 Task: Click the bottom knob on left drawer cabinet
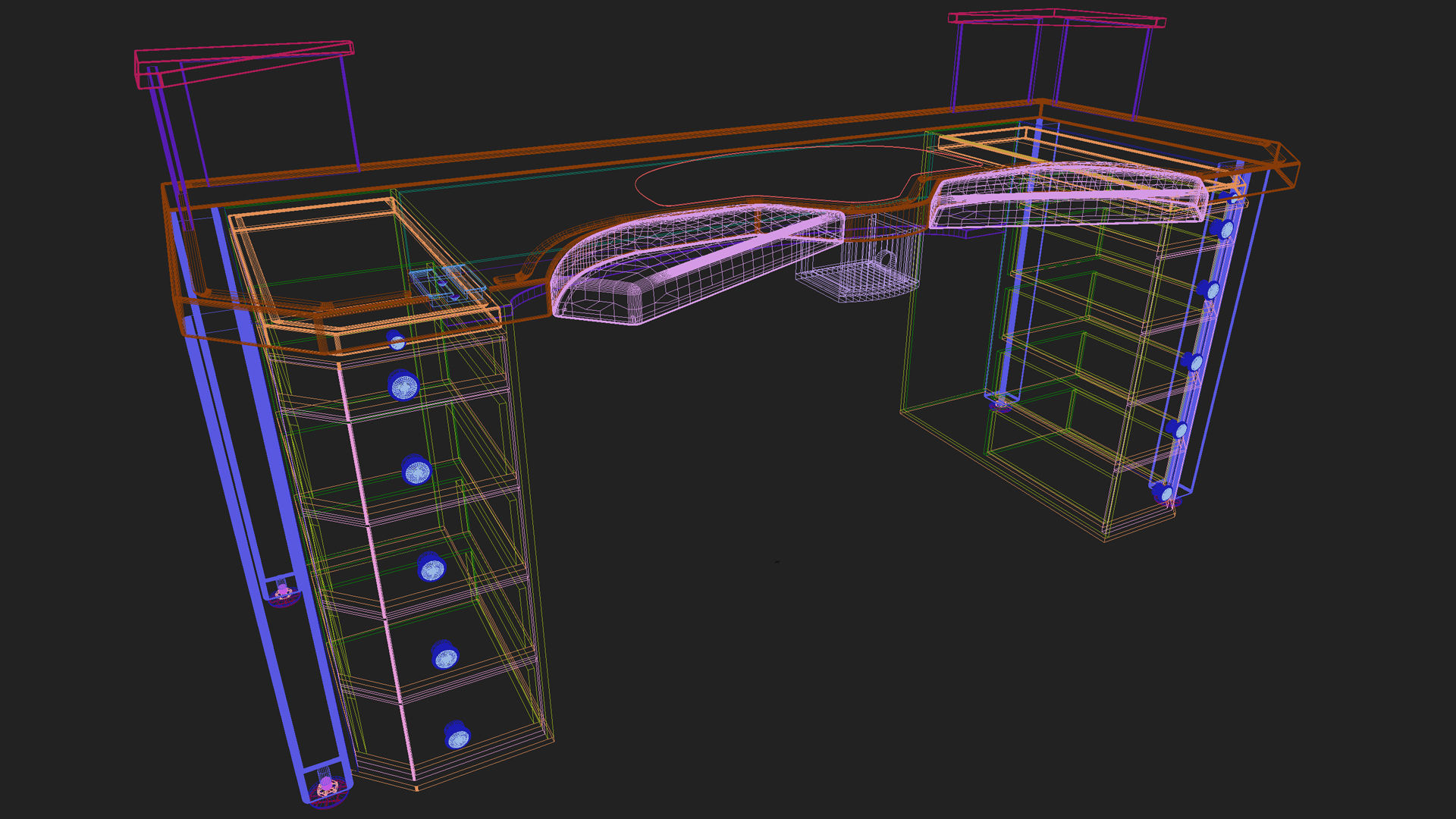(x=457, y=736)
